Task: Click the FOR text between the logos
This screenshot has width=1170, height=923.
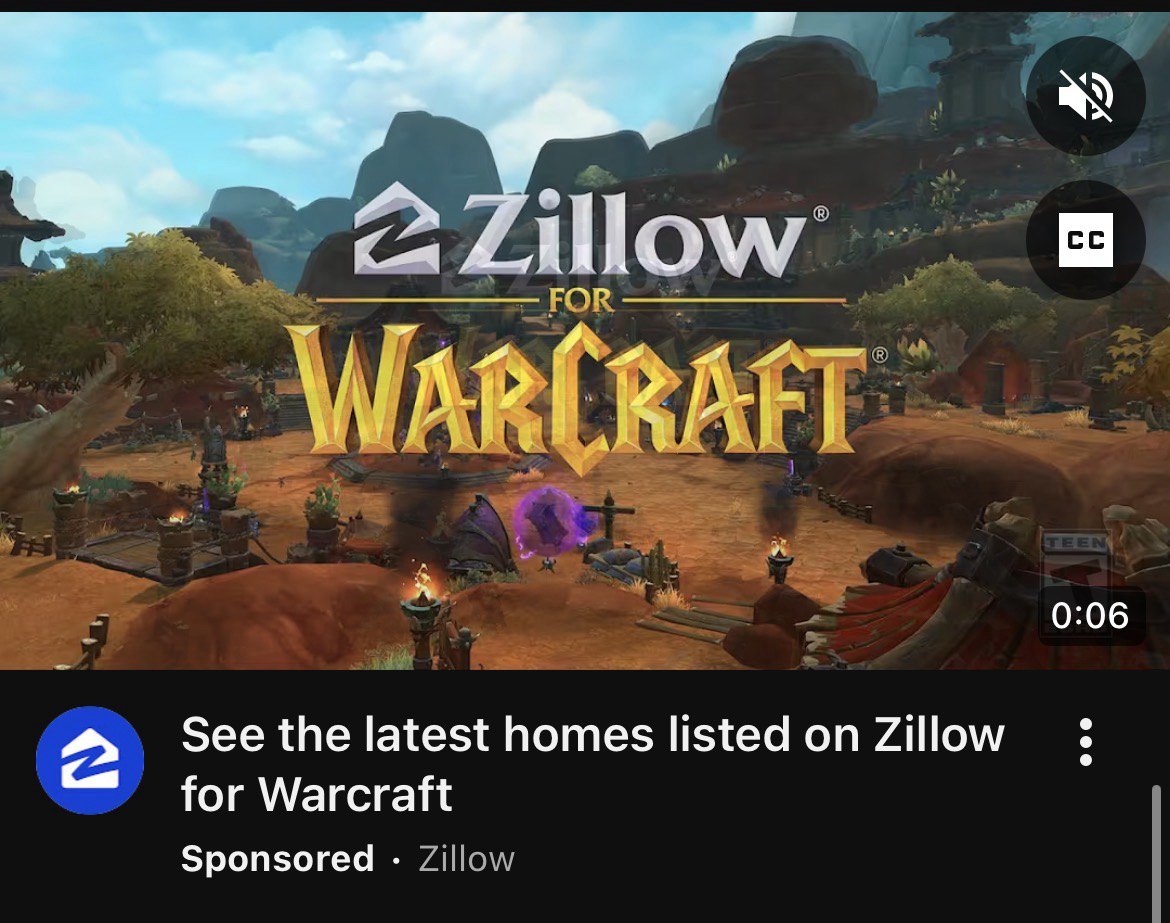Action: coord(581,301)
